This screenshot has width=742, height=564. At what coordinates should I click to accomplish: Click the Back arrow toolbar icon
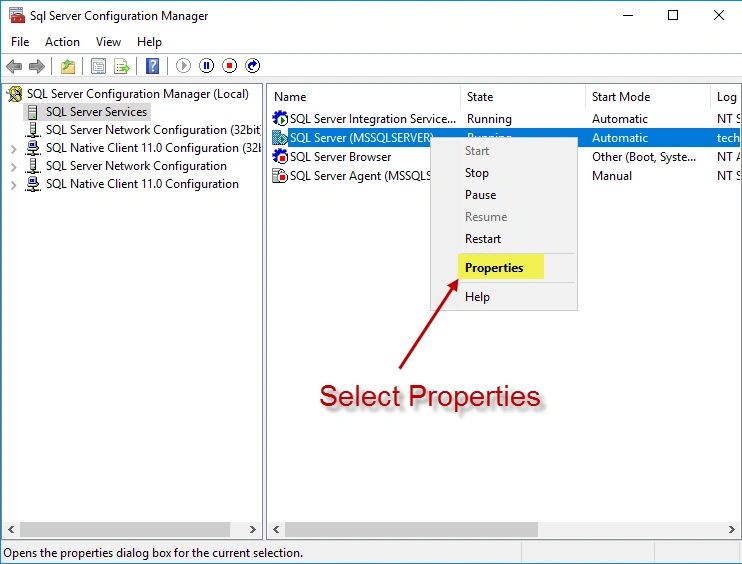[x=14, y=66]
